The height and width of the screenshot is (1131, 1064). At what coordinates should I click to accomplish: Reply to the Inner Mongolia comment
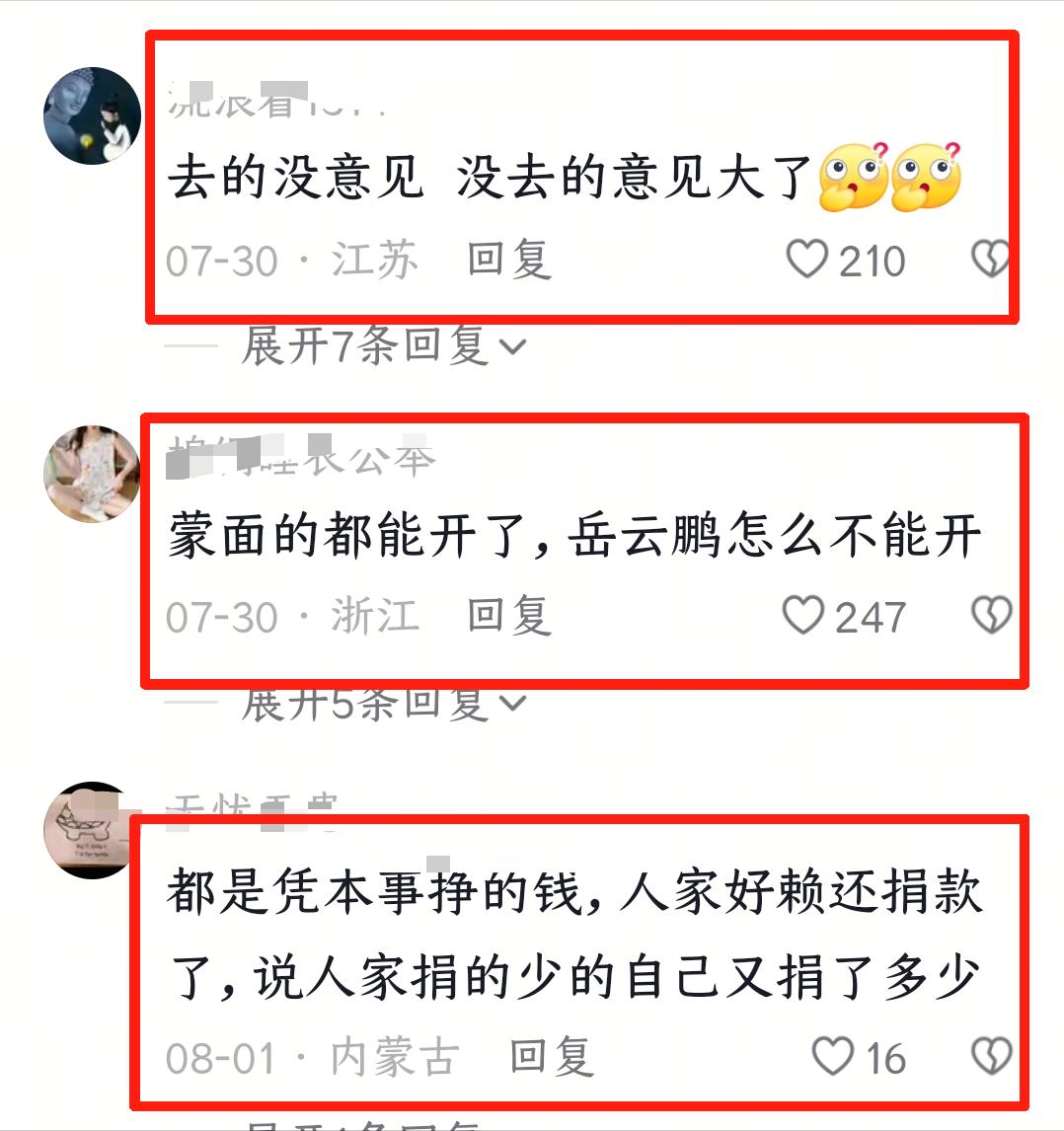[x=552, y=1057]
